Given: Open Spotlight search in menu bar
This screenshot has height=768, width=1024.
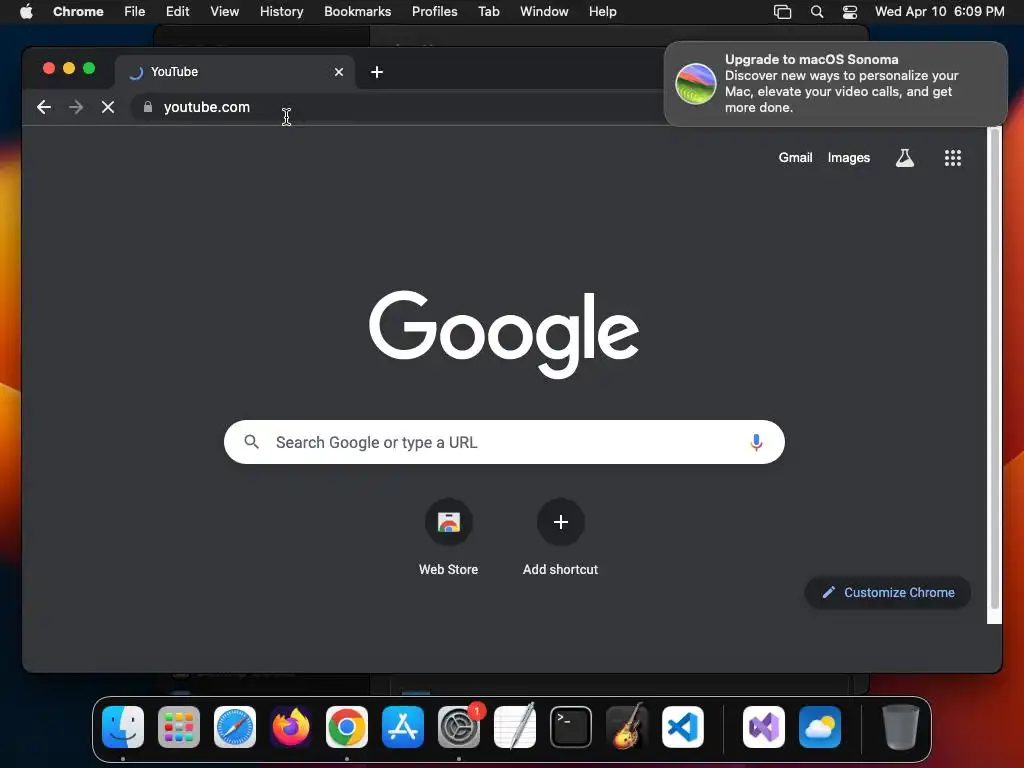Looking at the screenshot, I should 816,11.
